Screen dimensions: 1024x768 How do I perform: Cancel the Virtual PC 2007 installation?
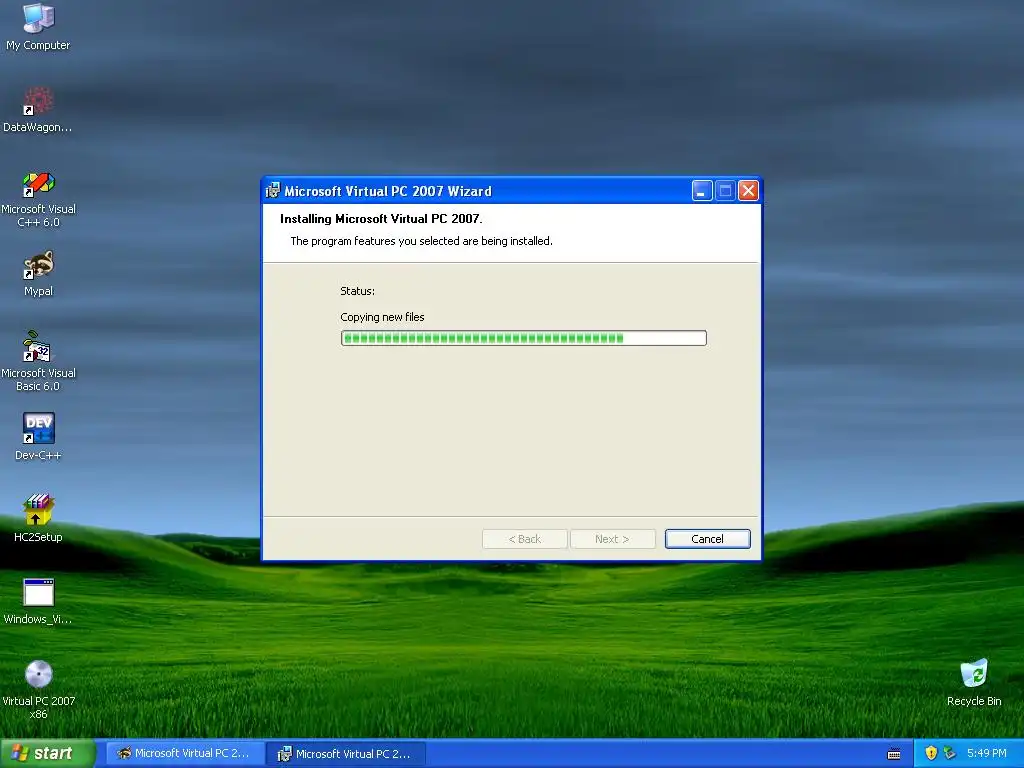[707, 539]
